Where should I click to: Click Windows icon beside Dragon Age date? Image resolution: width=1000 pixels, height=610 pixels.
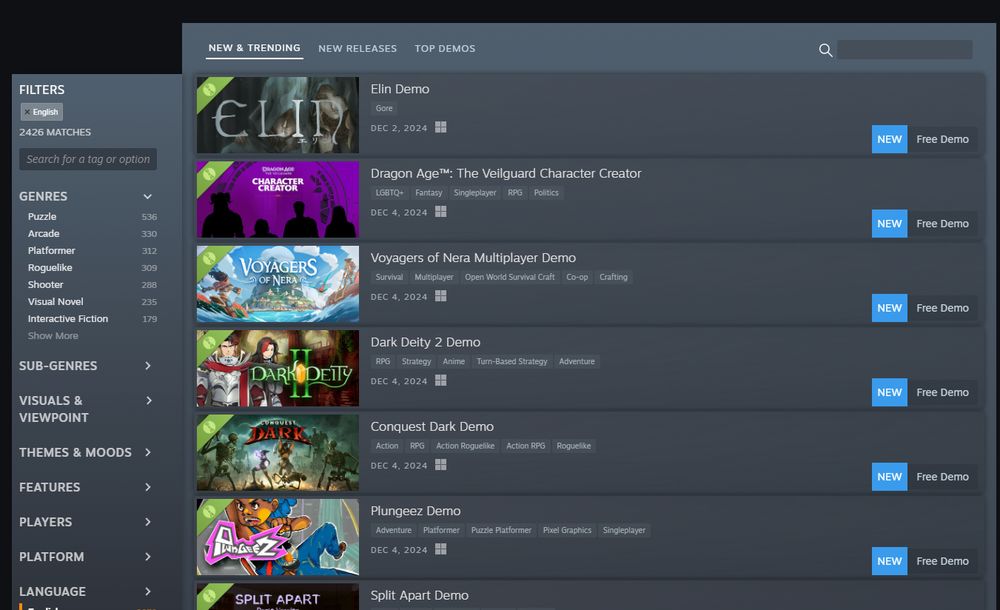pyautogui.click(x=441, y=211)
